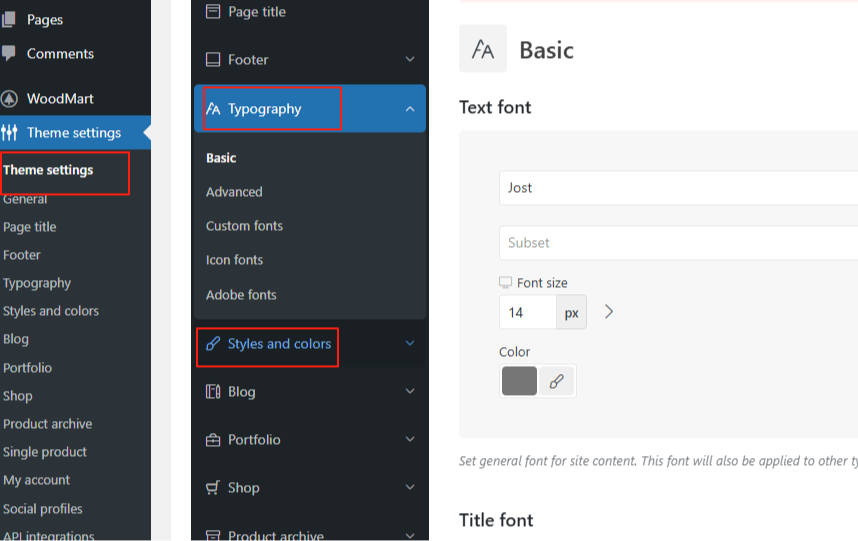
Task: Open Typography in the admin submenu
Action: point(37,283)
